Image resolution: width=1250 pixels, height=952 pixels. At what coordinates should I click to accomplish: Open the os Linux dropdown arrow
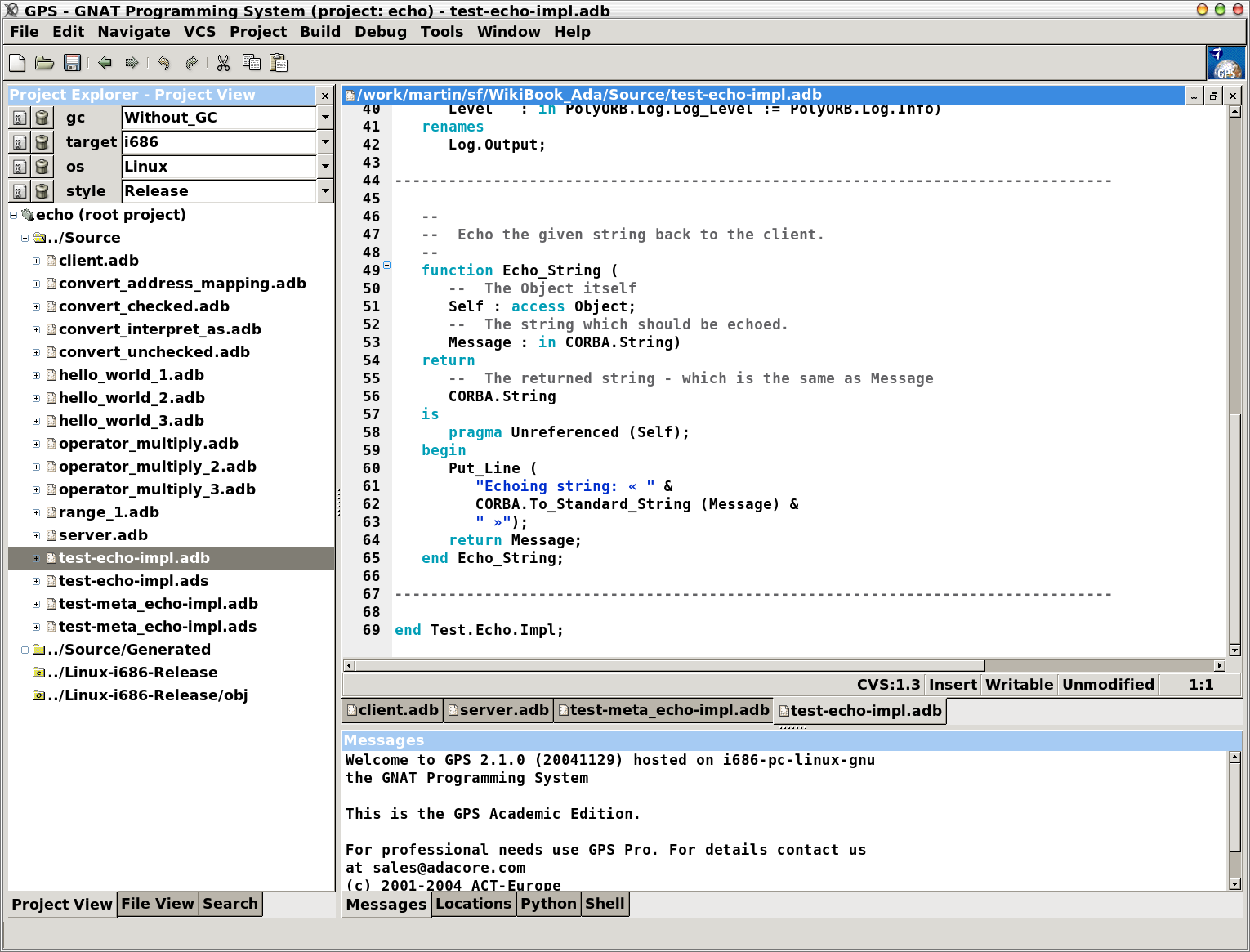(325, 167)
